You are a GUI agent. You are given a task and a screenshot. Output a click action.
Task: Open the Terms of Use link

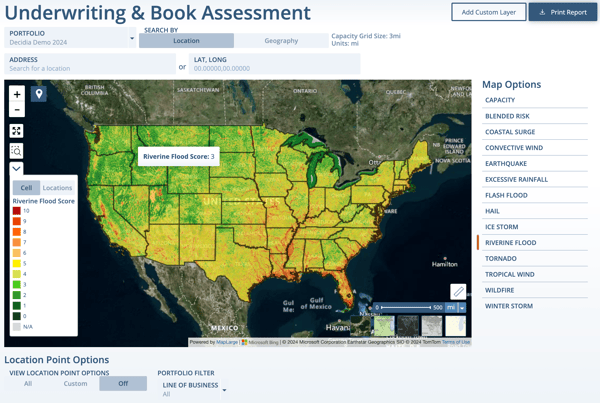tap(456, 342)
